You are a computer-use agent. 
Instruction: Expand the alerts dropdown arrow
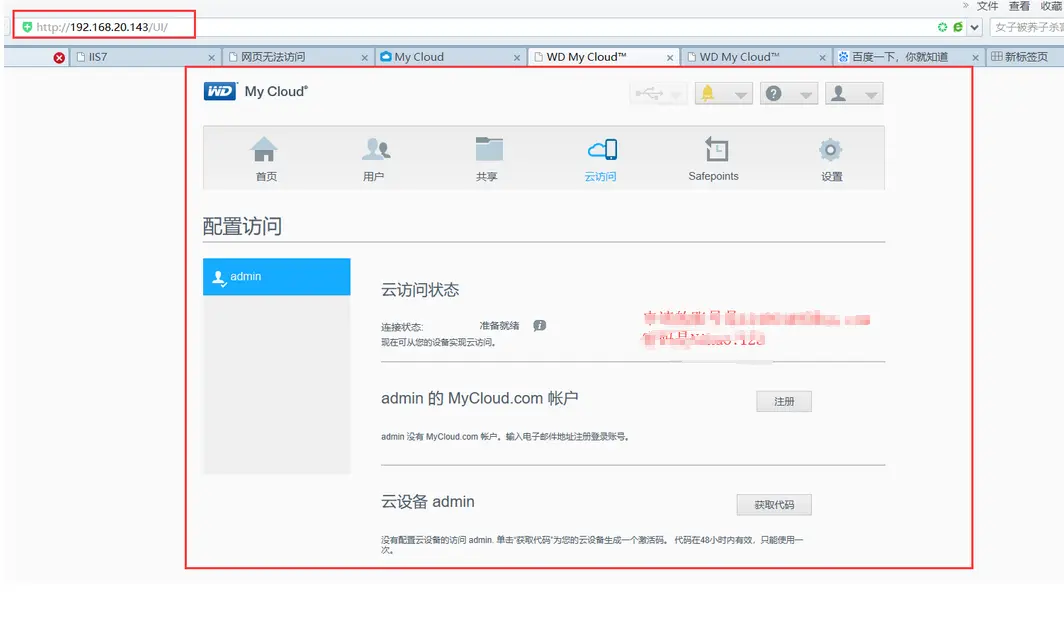[741, 95]
